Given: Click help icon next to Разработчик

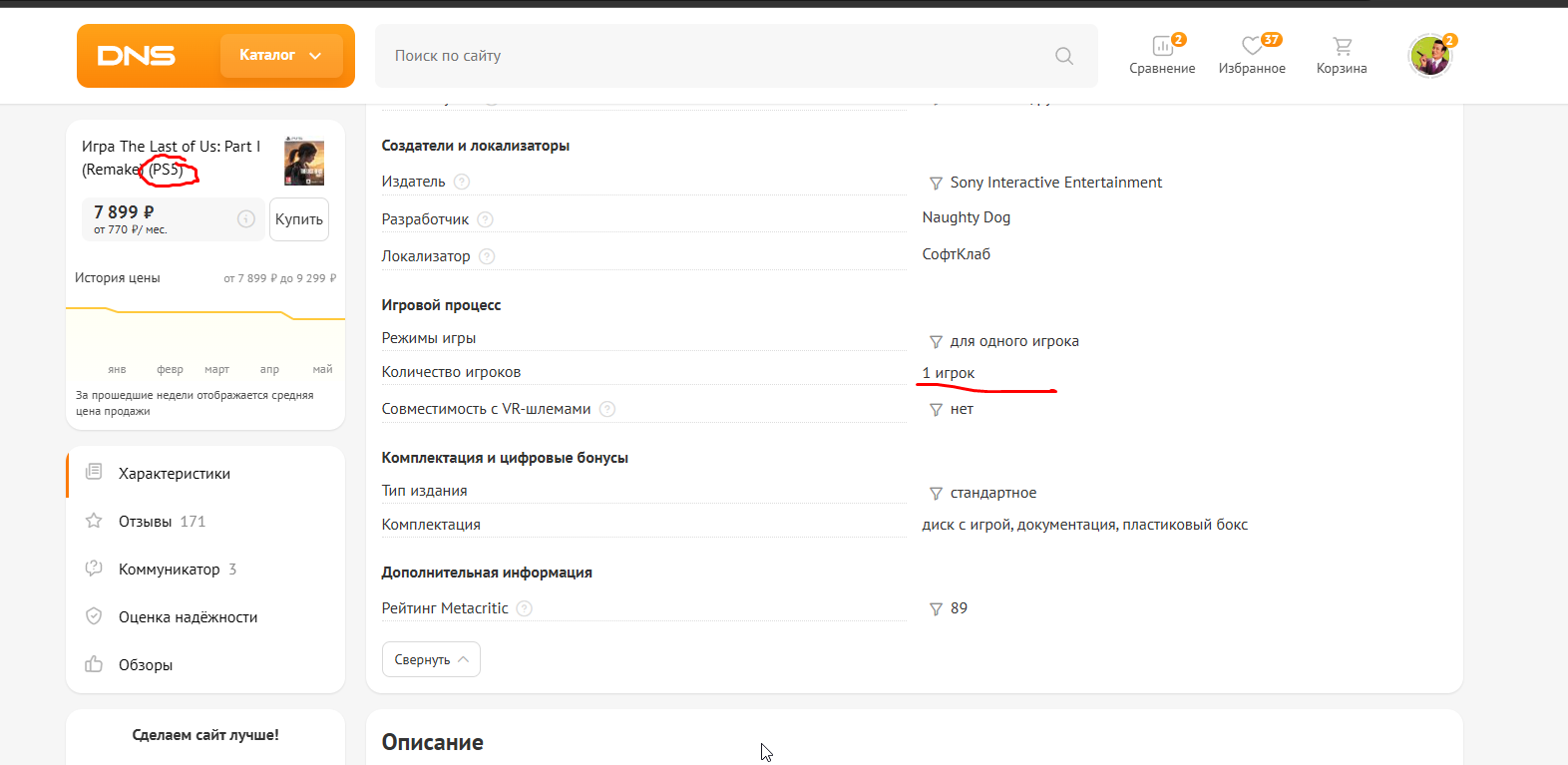Looking at the screenshot, I should pyautogui.click(x=485, y=219).
